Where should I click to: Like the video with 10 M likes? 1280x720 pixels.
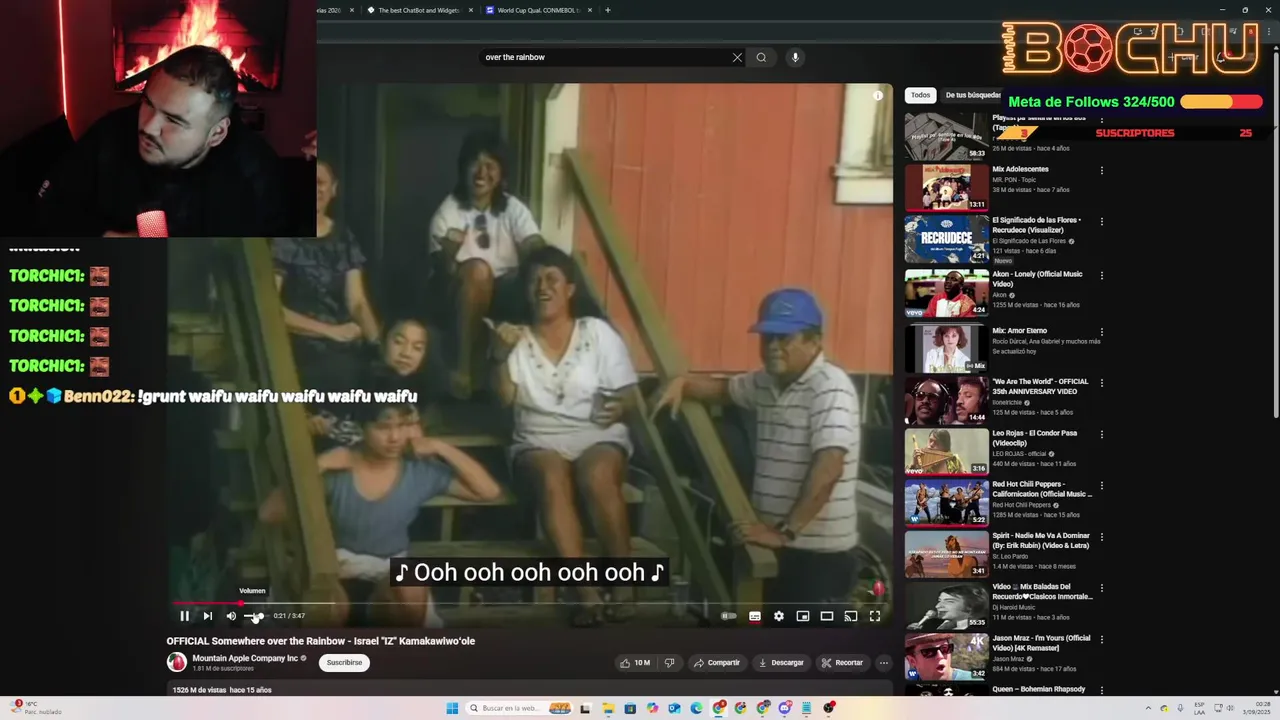(x=635, y=662)
